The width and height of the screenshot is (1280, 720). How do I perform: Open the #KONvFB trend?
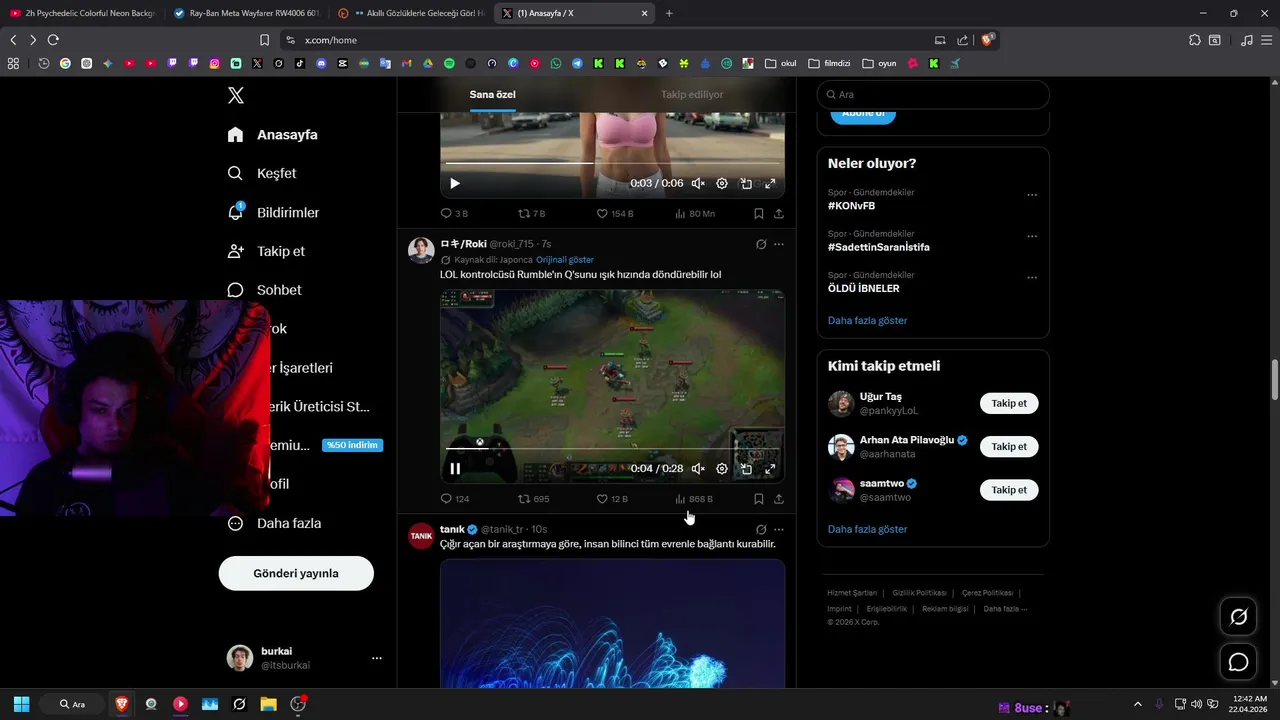[851, 206]
